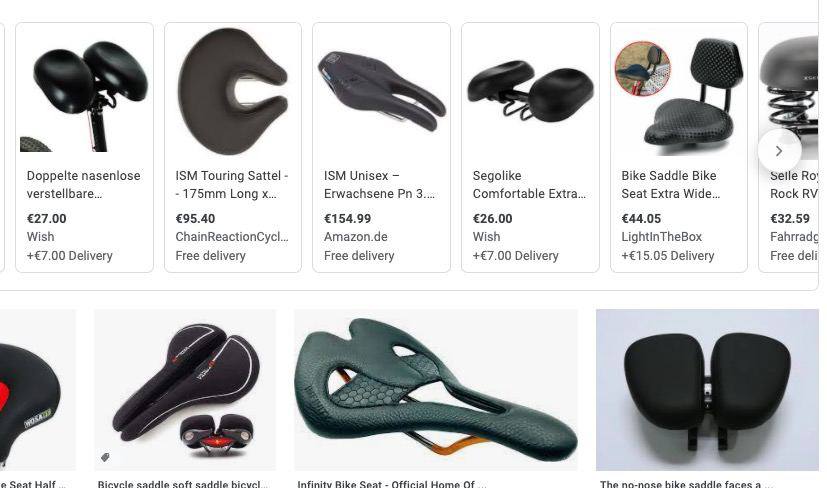Click the Amazon.de seller name
The image size is (827, 488).
(x=355, y=237)
